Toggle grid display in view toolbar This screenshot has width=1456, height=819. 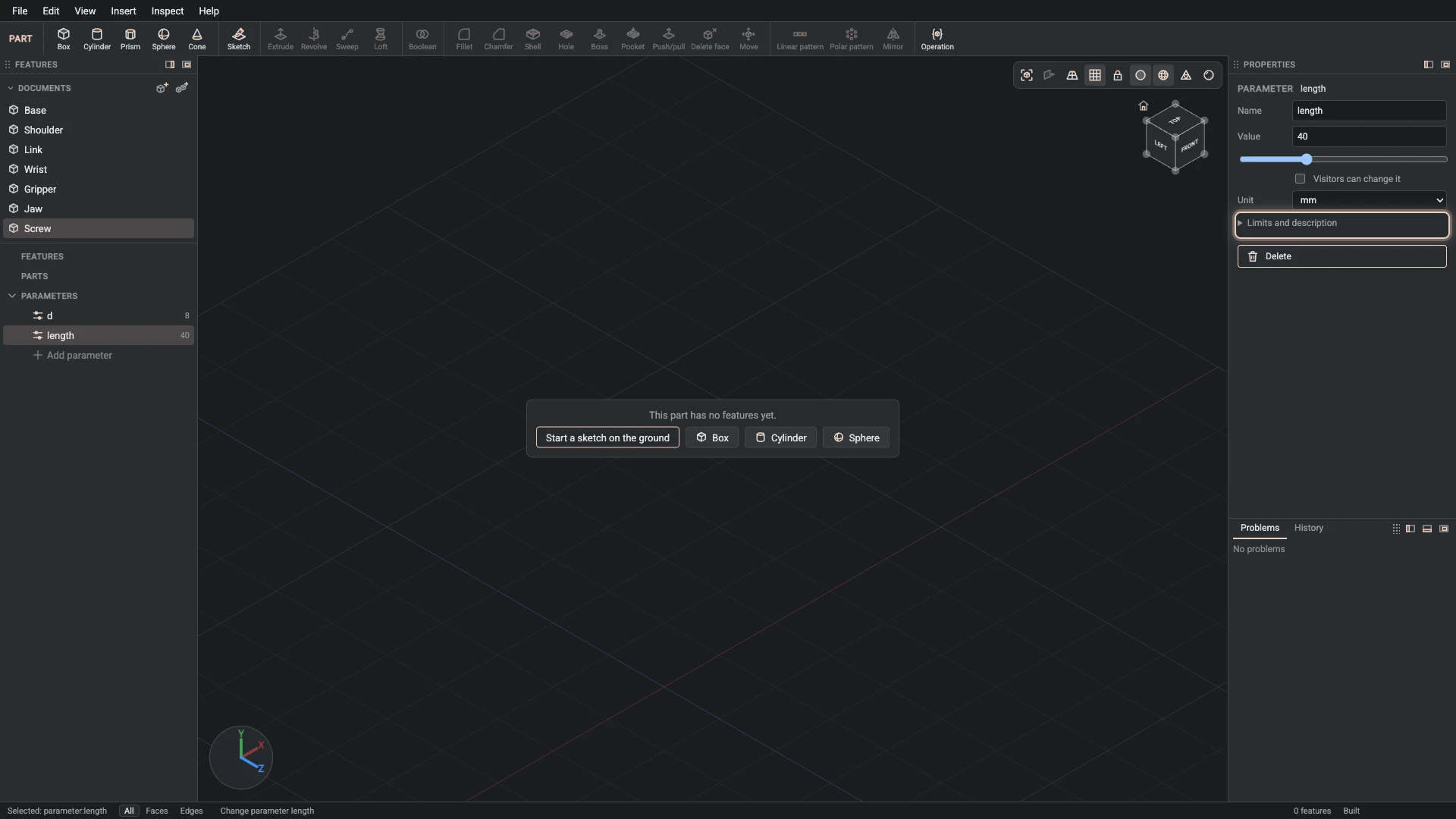pos(1095,75)
